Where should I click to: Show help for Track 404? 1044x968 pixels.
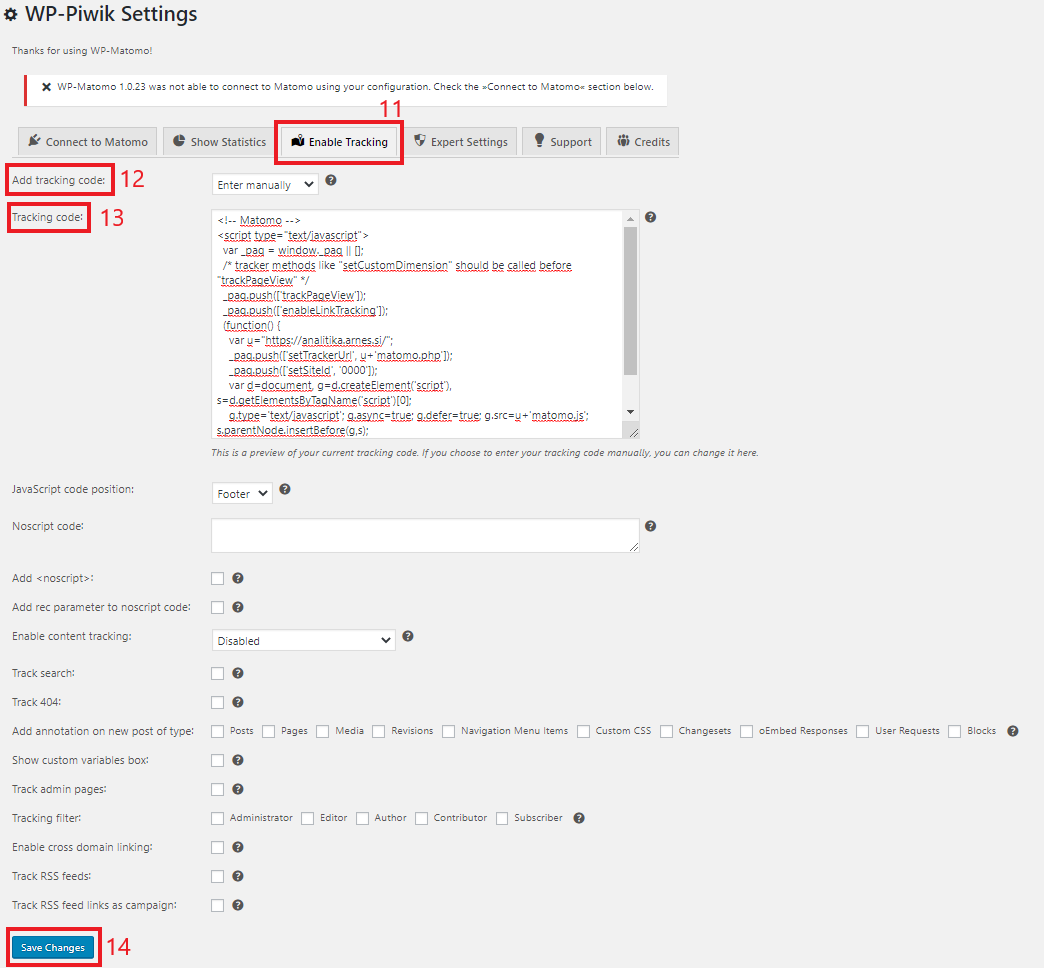(238, 702)
